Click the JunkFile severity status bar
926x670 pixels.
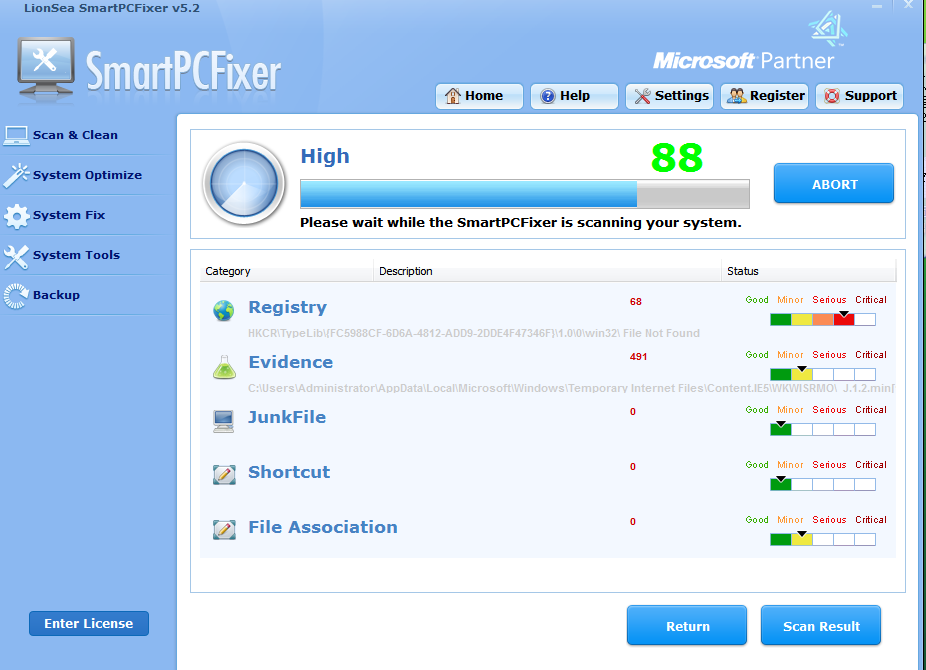coord(823,429)
